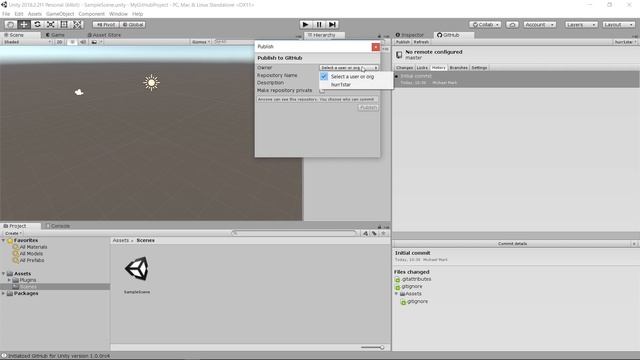Open the Component menu
Viewport: 640px width, 360px height.
91,14
